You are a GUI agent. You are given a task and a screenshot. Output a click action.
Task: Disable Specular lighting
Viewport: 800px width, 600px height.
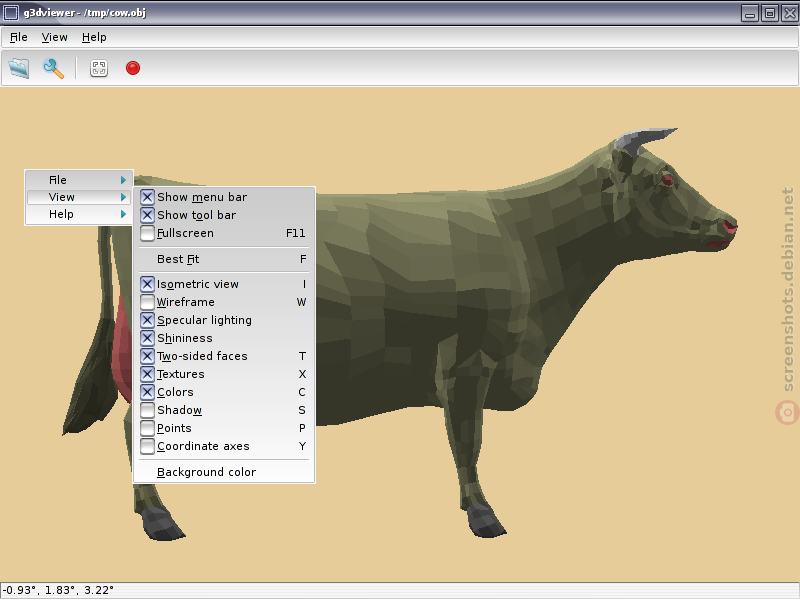tap(224, 320)
